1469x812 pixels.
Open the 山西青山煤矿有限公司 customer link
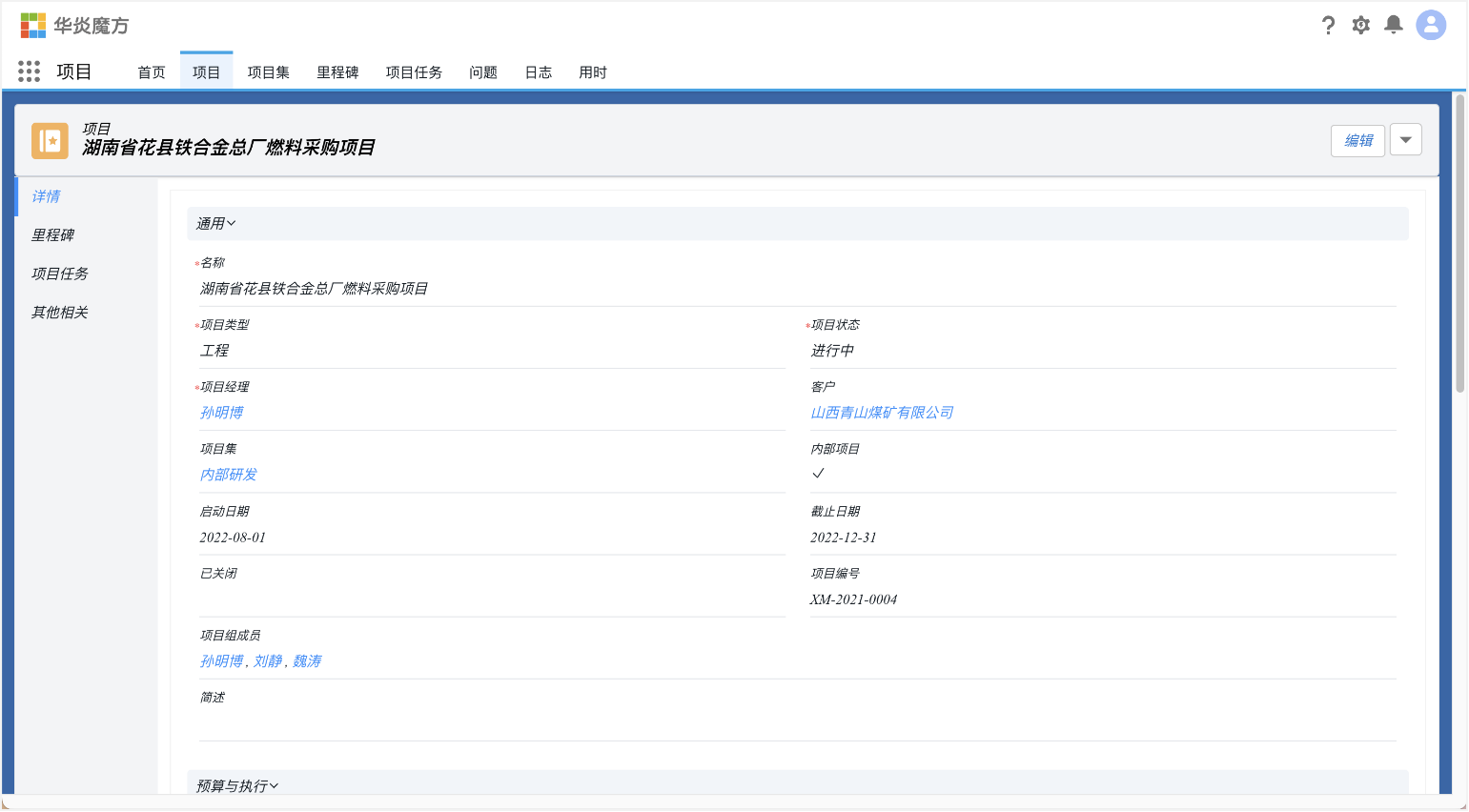(x=882, y=412)
